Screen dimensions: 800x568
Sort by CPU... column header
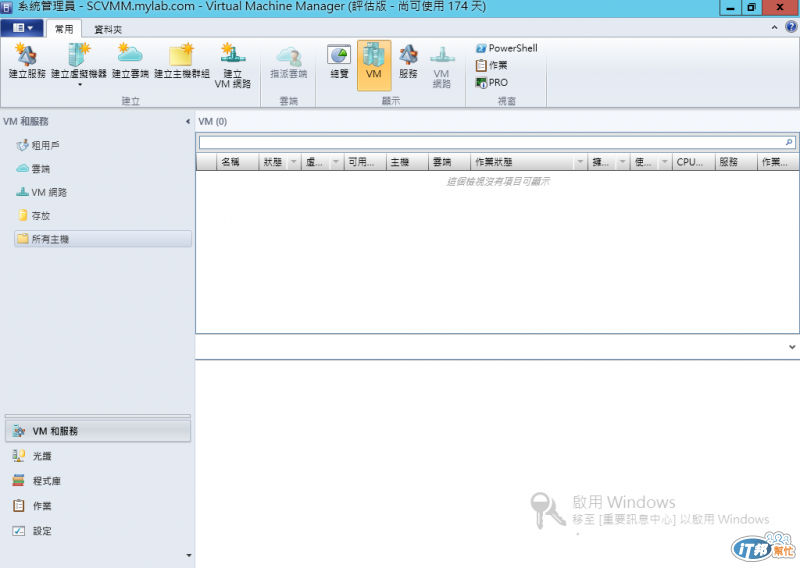point(693,162)
